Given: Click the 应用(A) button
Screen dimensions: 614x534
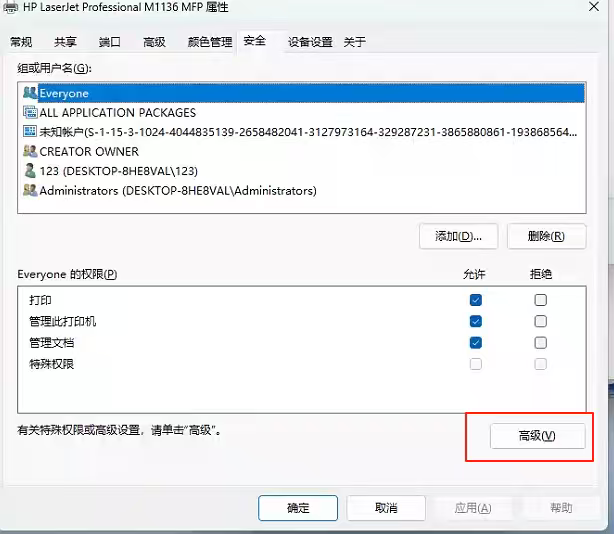Looking at the screenshot, I should [473, 508].
